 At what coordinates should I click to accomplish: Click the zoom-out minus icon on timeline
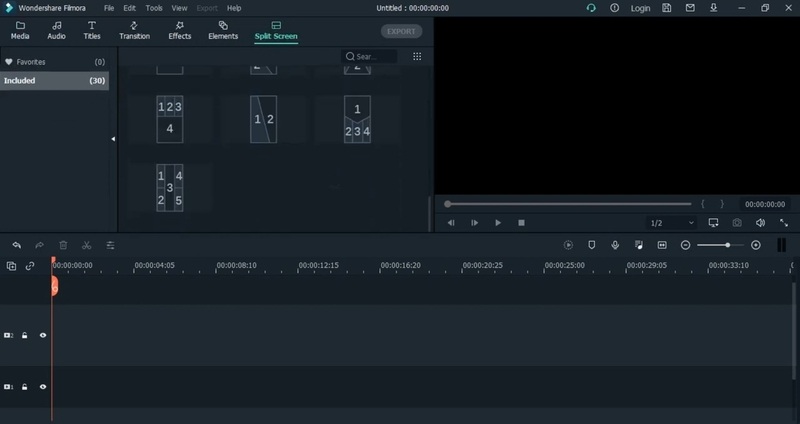[x=686, y=245]
